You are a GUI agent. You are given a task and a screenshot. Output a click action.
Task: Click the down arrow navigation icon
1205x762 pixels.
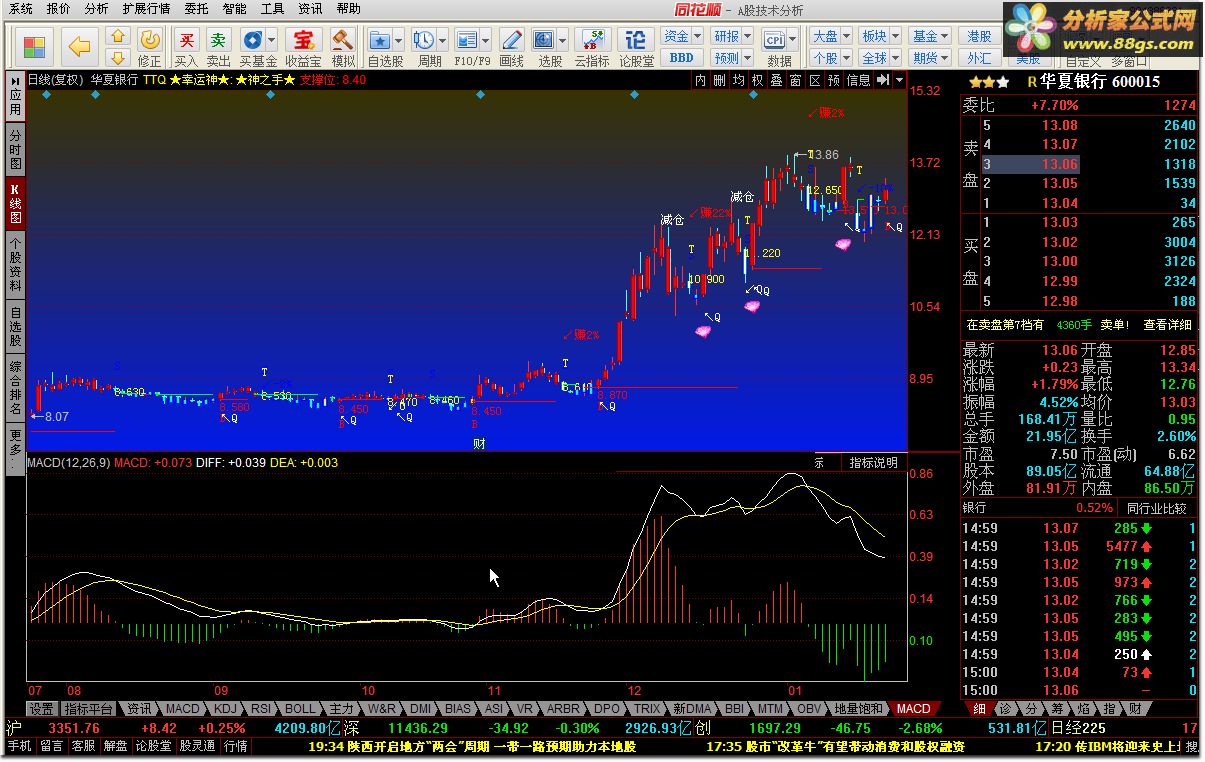pos(118,57)
